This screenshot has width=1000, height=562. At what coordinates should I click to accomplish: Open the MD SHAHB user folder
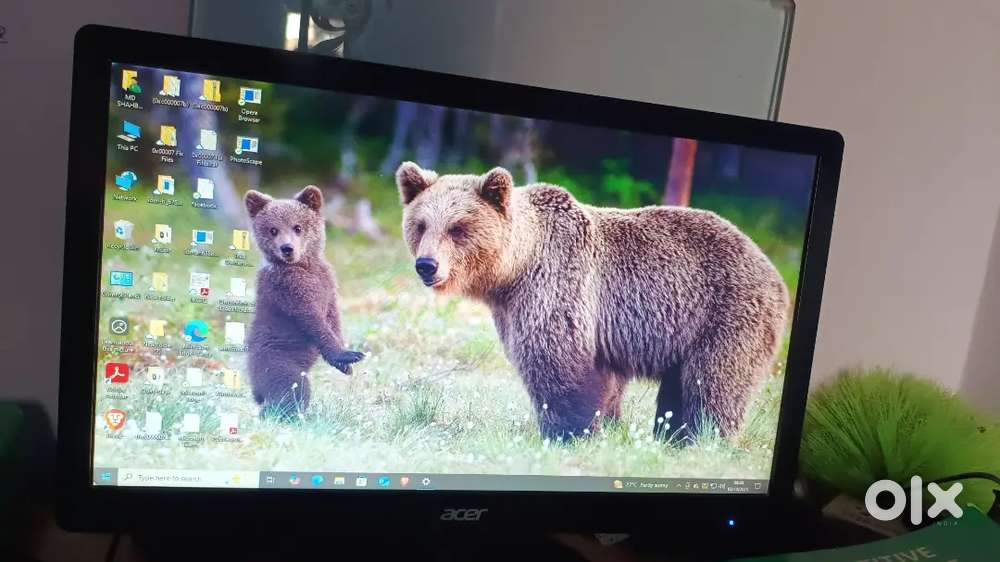[x=130, y=84]
